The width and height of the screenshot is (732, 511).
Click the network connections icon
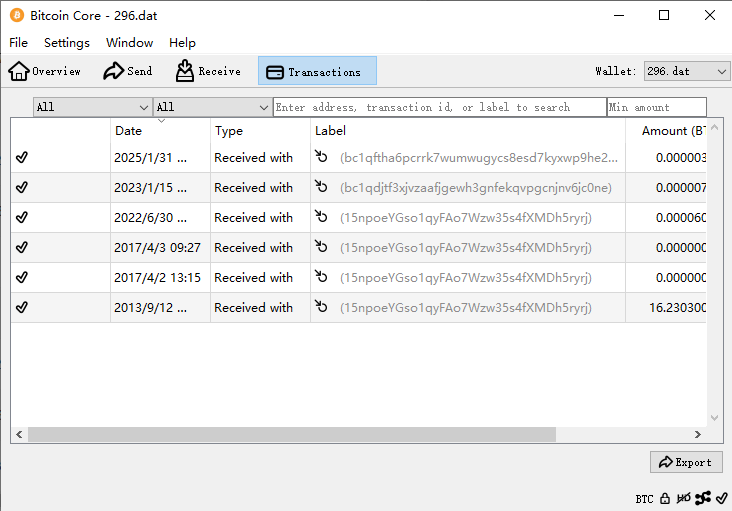[x=703, y=498]
